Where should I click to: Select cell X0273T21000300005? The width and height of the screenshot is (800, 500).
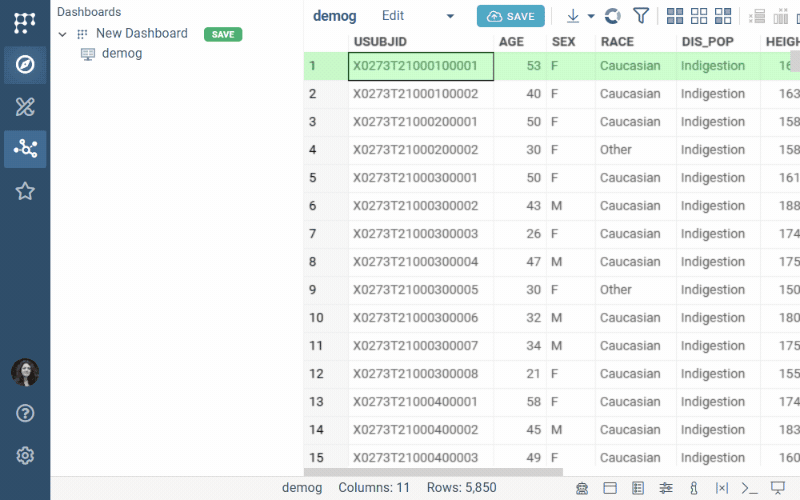[421, 290]
